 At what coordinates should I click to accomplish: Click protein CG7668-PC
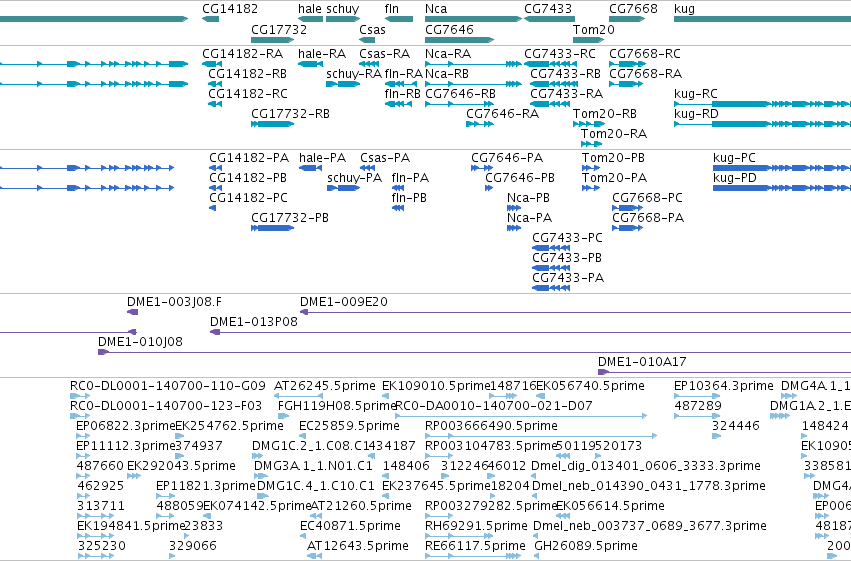[647, 198]
